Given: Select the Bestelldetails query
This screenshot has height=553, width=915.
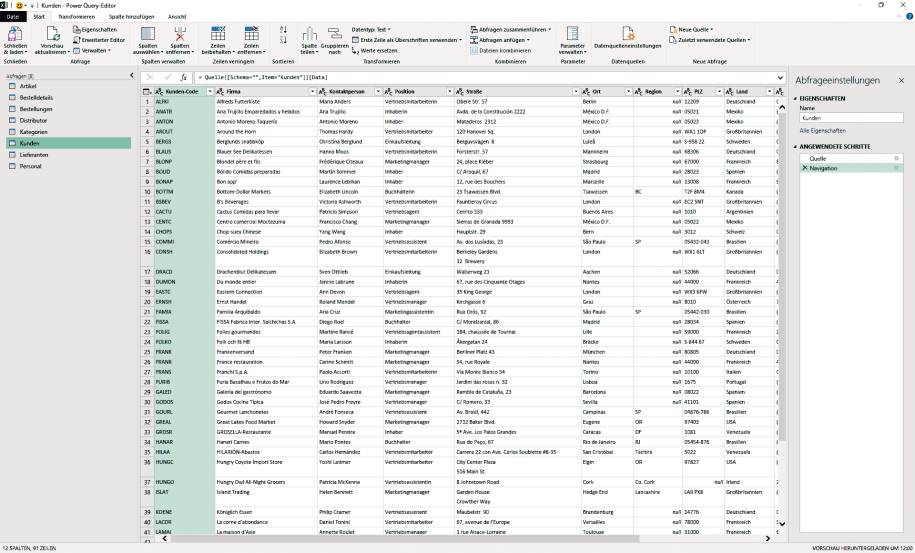Looking at the screenshot, I should click(67, 97).
